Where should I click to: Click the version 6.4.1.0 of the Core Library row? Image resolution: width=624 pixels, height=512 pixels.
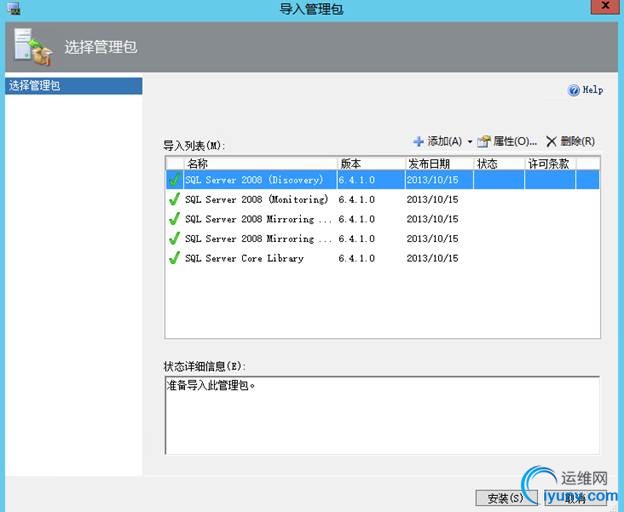pos(357,258)
